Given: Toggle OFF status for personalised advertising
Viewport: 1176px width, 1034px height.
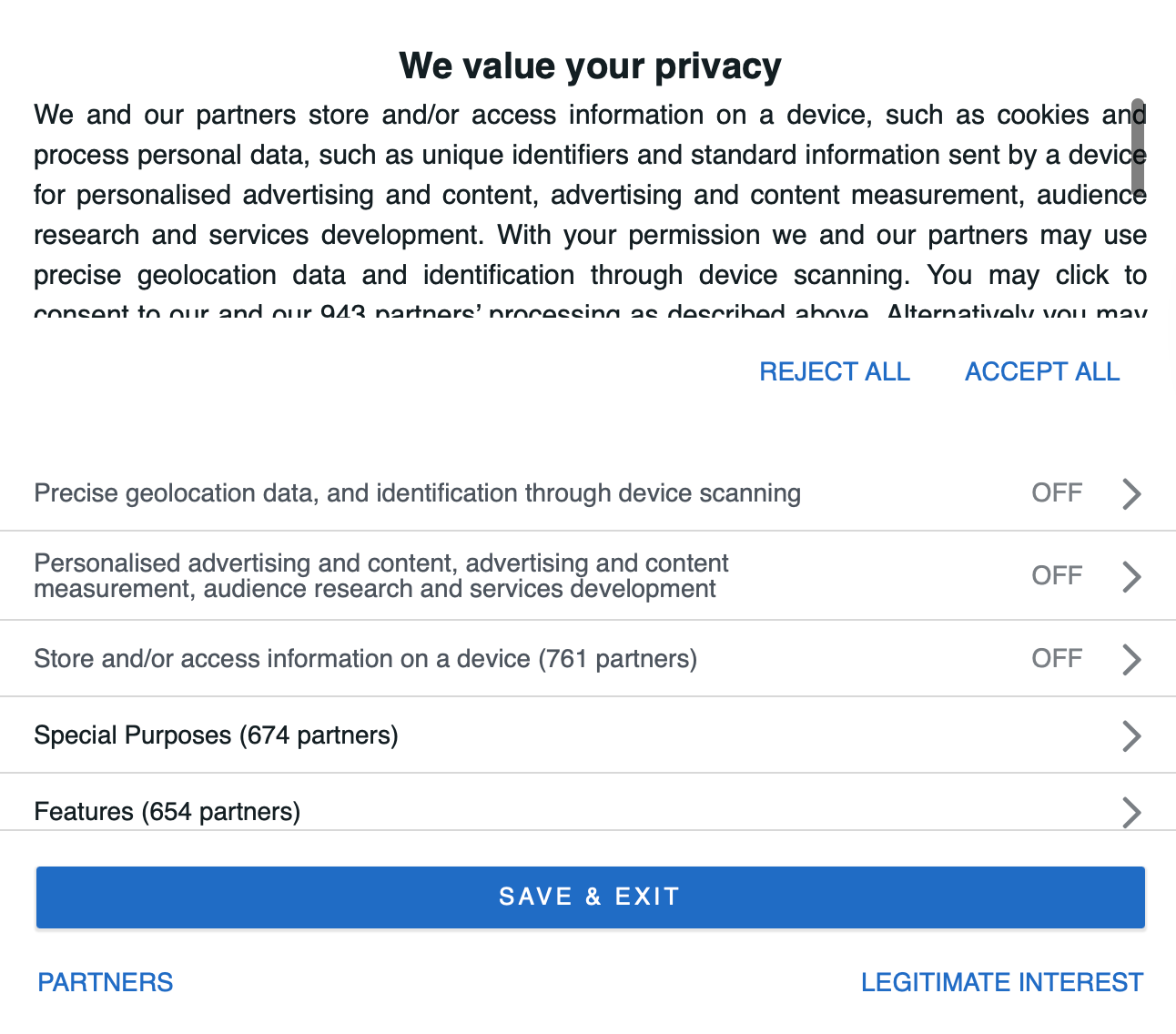Looking at the screenshot, I should click(1057, 575).
